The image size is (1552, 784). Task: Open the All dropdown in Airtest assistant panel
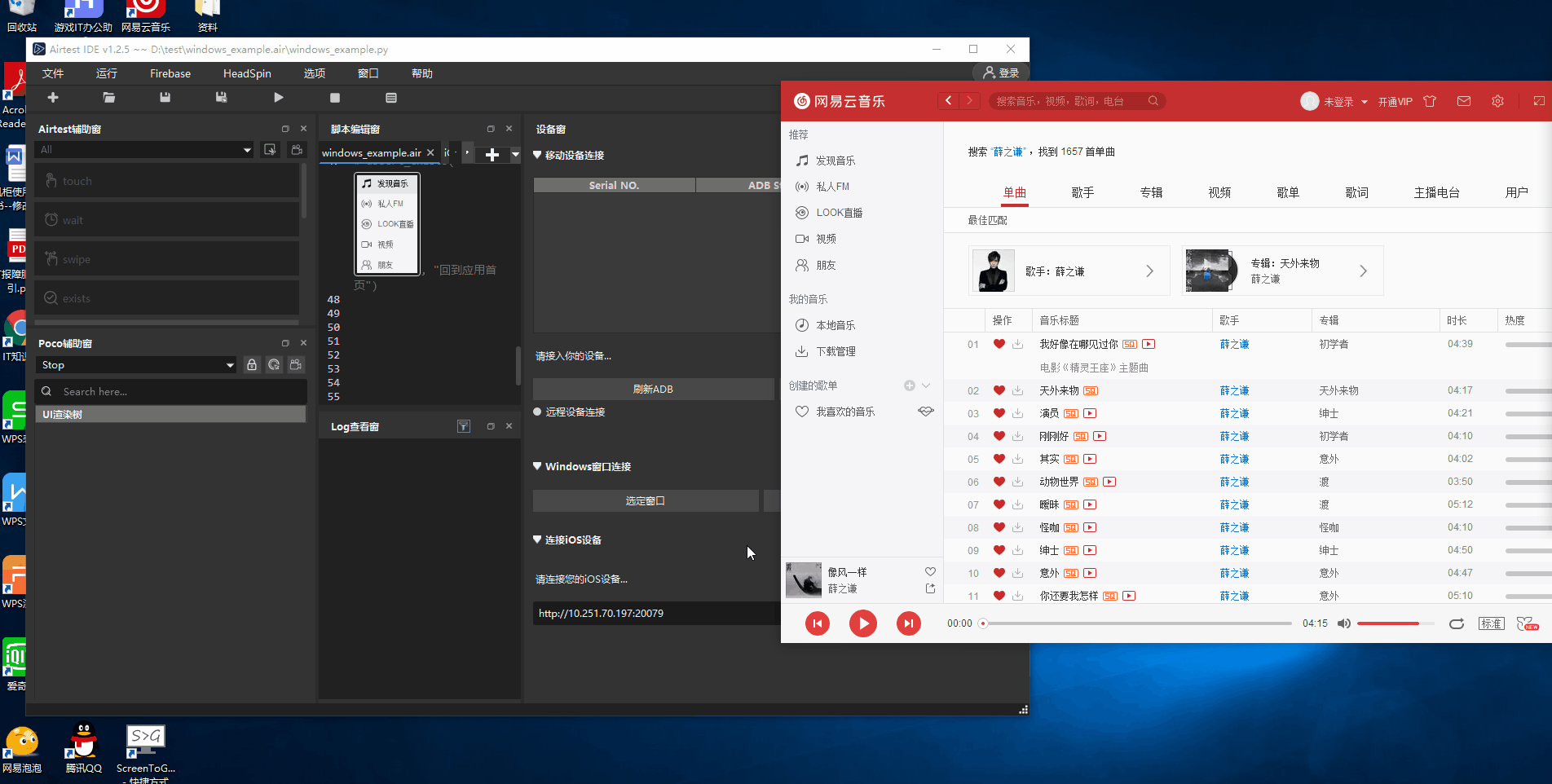coord(144,150)
